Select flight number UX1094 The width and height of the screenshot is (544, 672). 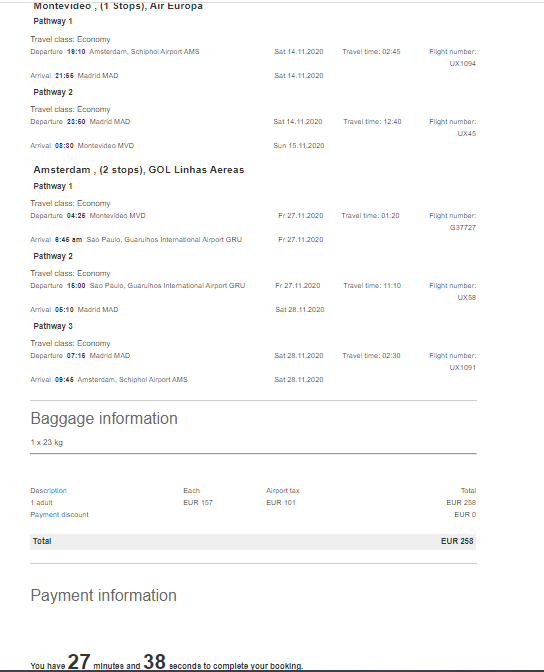(x=463, y=63)
